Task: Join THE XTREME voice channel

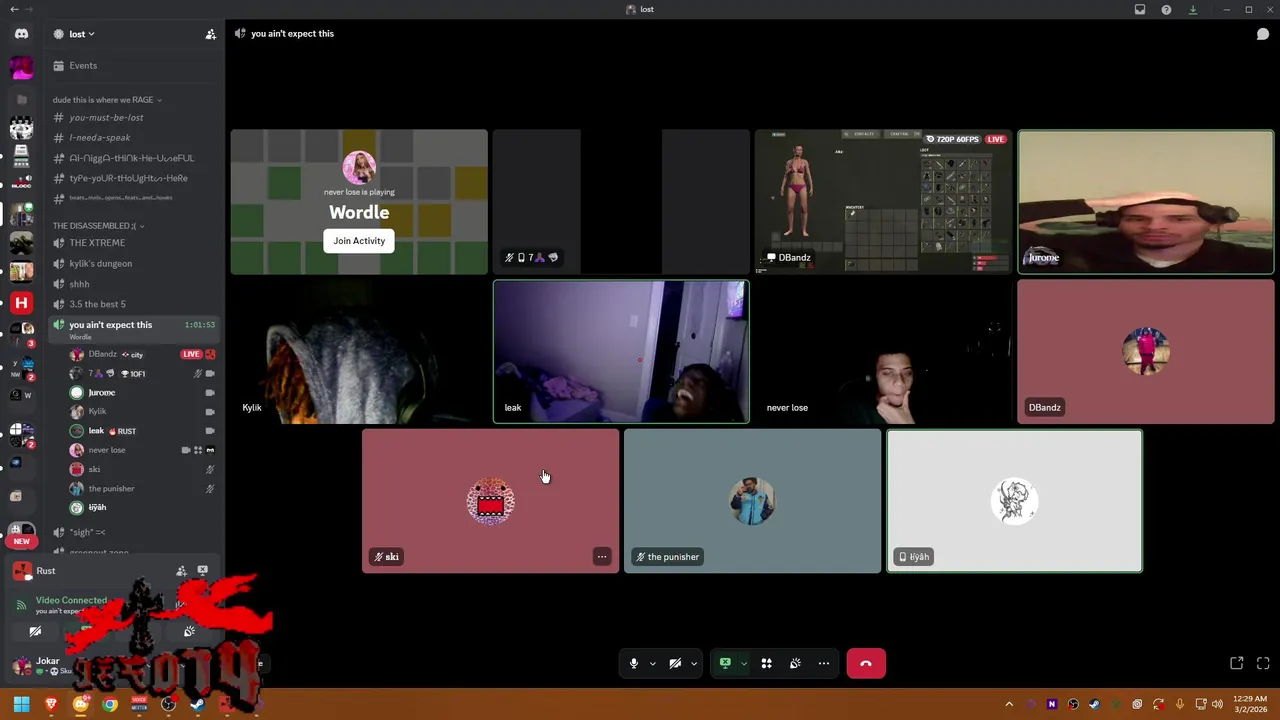Action: pyautogui.click(x=133, y=243)
